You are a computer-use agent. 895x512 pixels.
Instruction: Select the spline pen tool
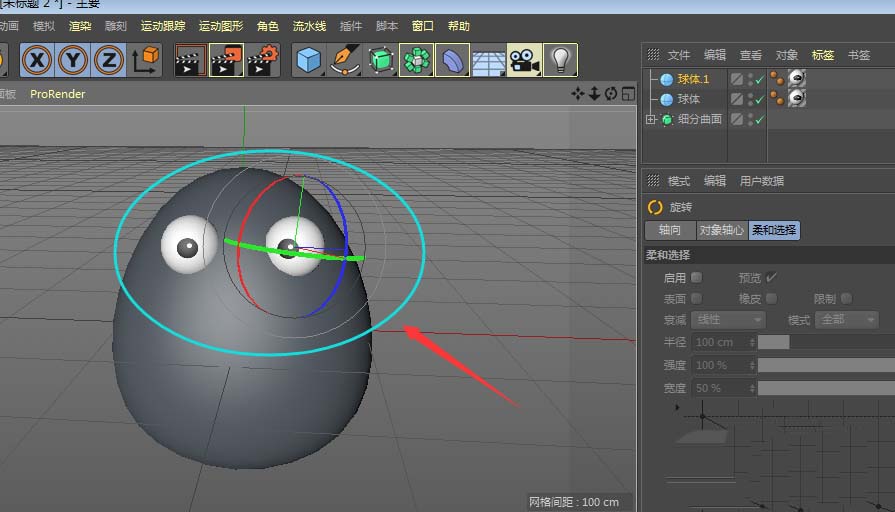pyautogui.click(x=345, y=61)
